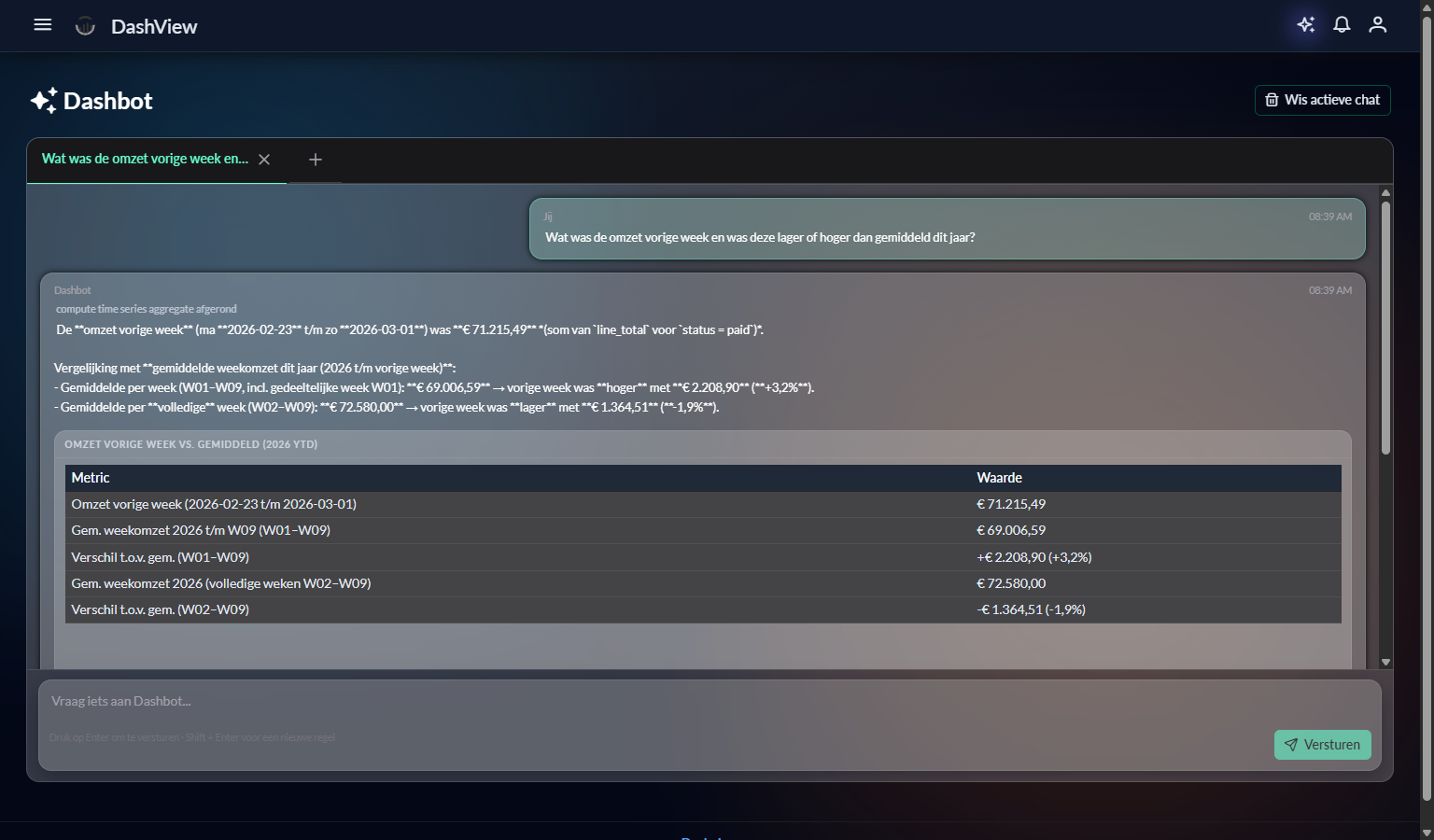This screenshot has height=840, width=1434.
Task: Click the Dashbot sparkle icon next to the heading
Action: 42,99
